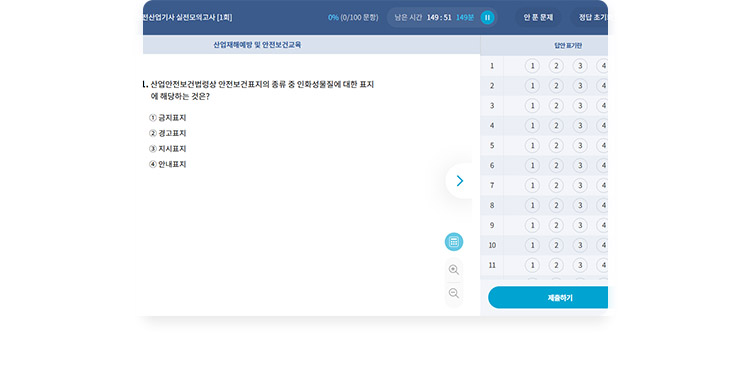Submit the exam with 제출하기

pyautogui.click(x=548, y=298)
